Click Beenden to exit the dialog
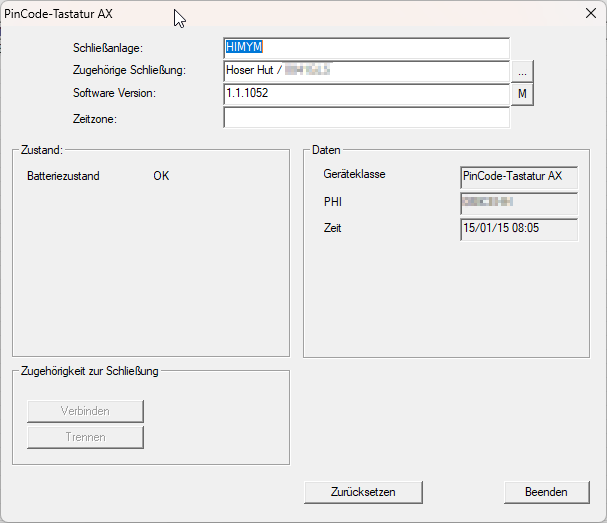607x523 pixels. [546, 492]
